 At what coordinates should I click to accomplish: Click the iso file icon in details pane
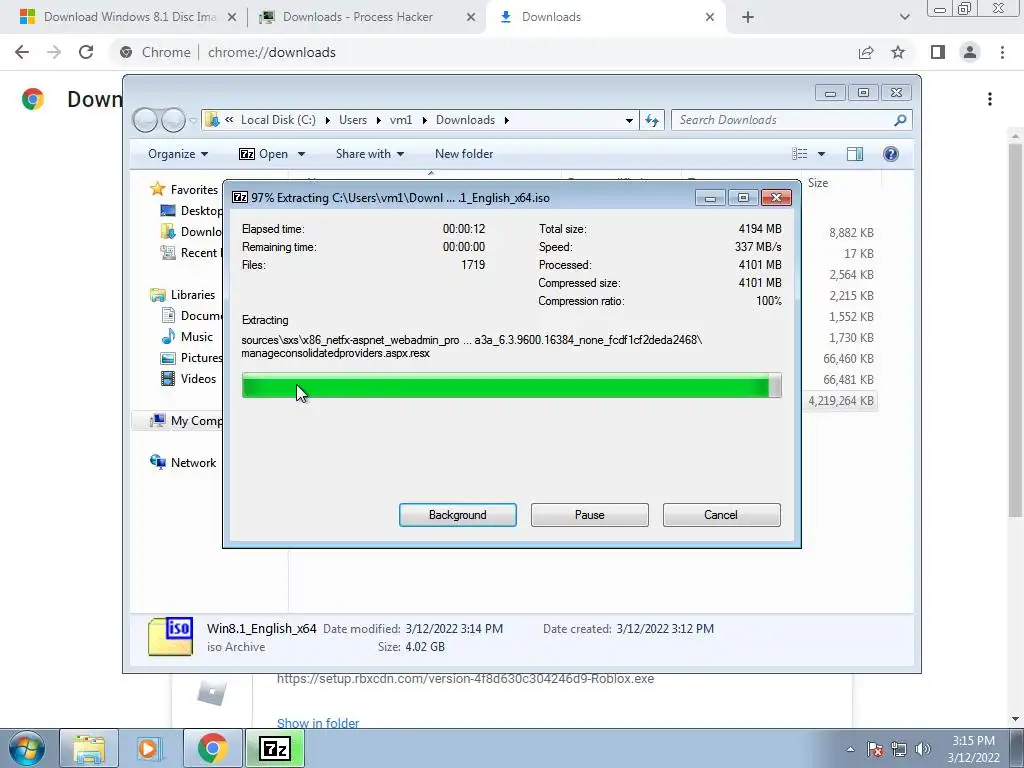pyautogui.click(x=170, y=636)
